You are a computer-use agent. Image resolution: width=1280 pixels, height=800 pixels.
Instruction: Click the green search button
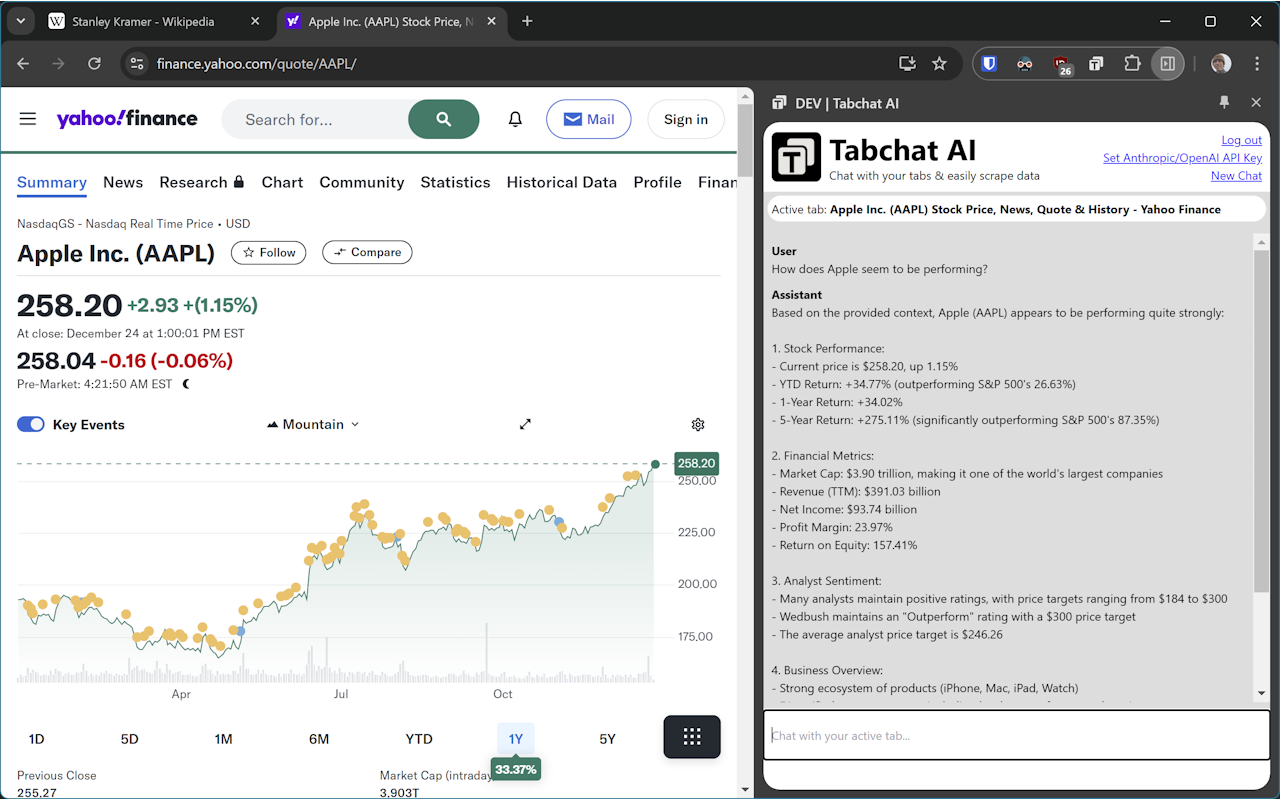coord(444,119)
